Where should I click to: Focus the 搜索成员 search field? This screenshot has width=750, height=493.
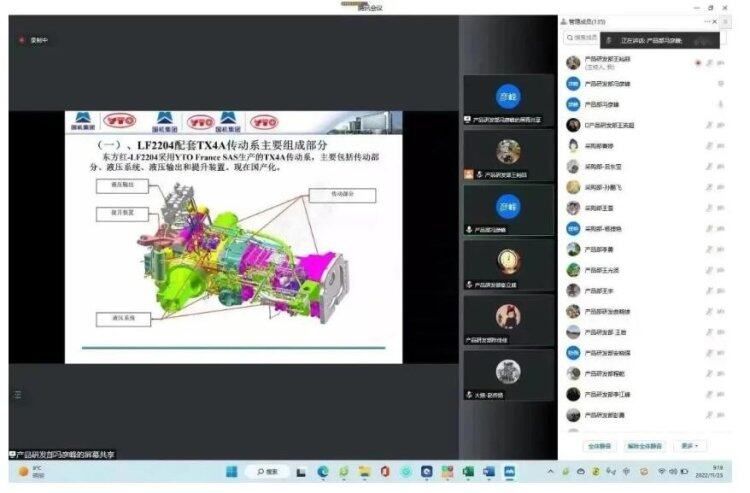(581, 37)
